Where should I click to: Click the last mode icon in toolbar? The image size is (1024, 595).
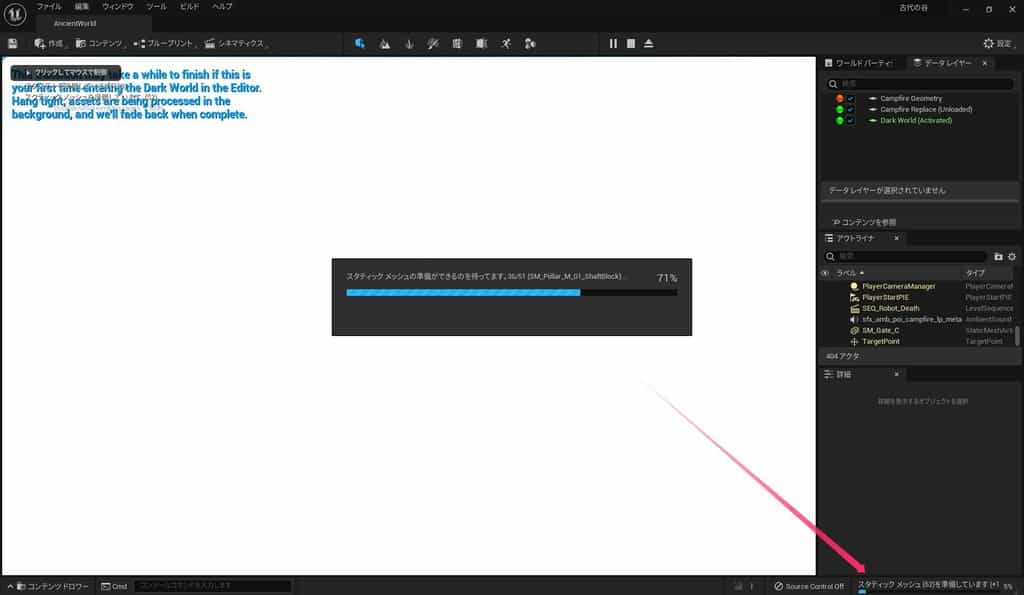(530, 44)
